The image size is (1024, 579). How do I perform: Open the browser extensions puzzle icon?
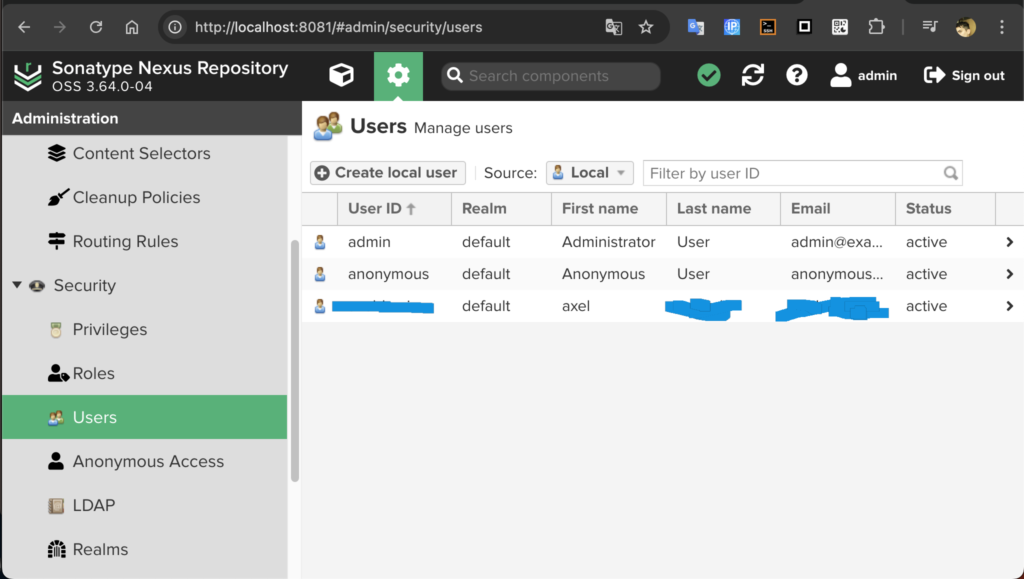pos(876,27)
